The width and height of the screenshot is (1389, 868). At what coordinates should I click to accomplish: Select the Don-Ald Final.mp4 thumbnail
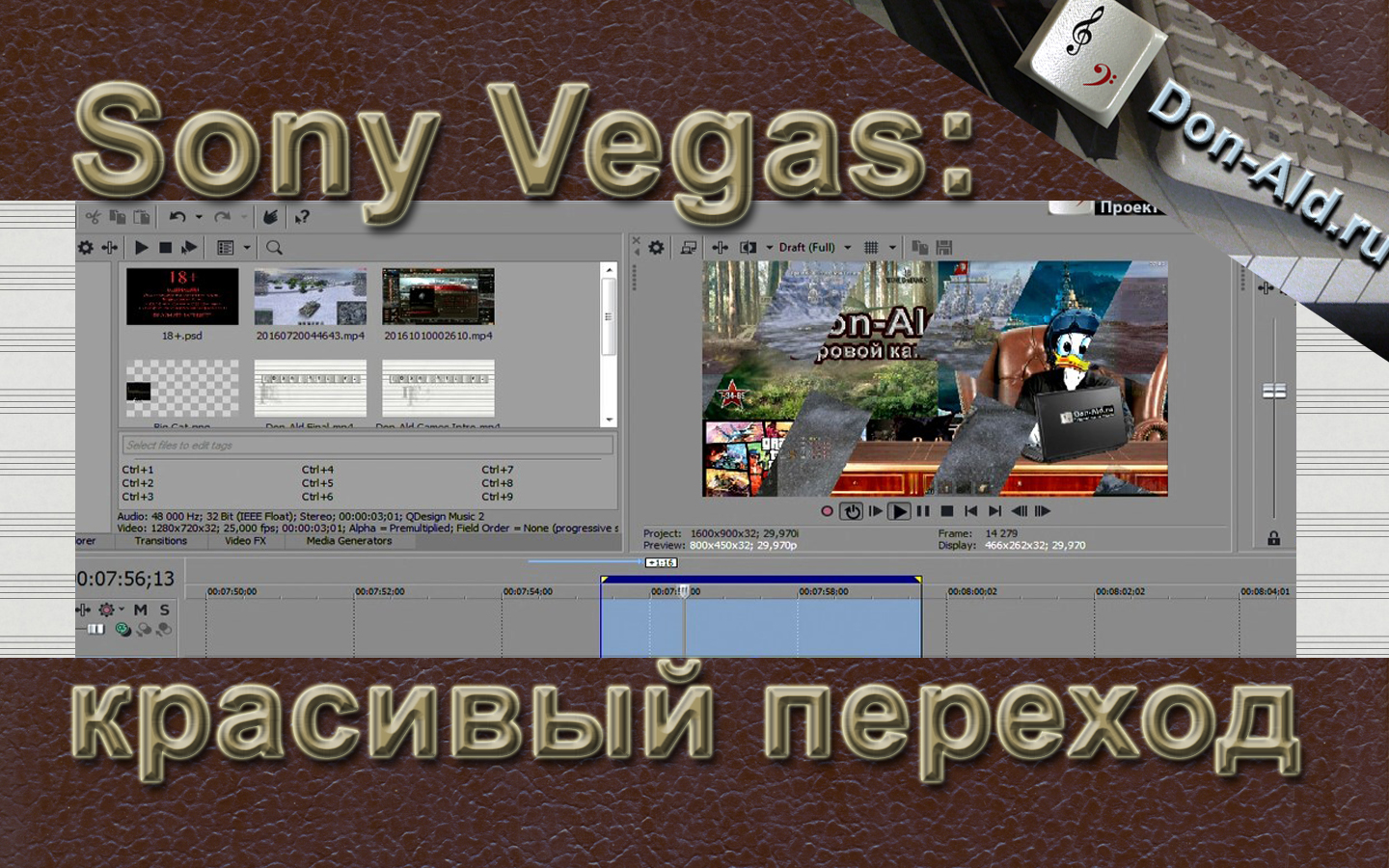pos(311,388)
